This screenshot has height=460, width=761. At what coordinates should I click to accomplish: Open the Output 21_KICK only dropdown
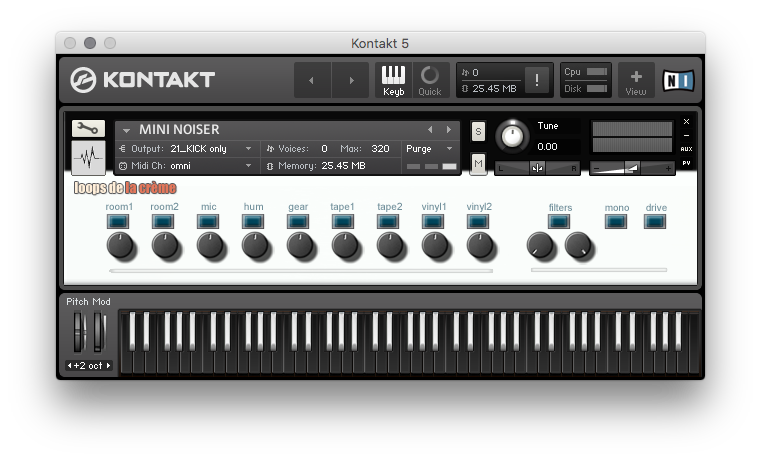pyautogui.click(x=187, y=148)
